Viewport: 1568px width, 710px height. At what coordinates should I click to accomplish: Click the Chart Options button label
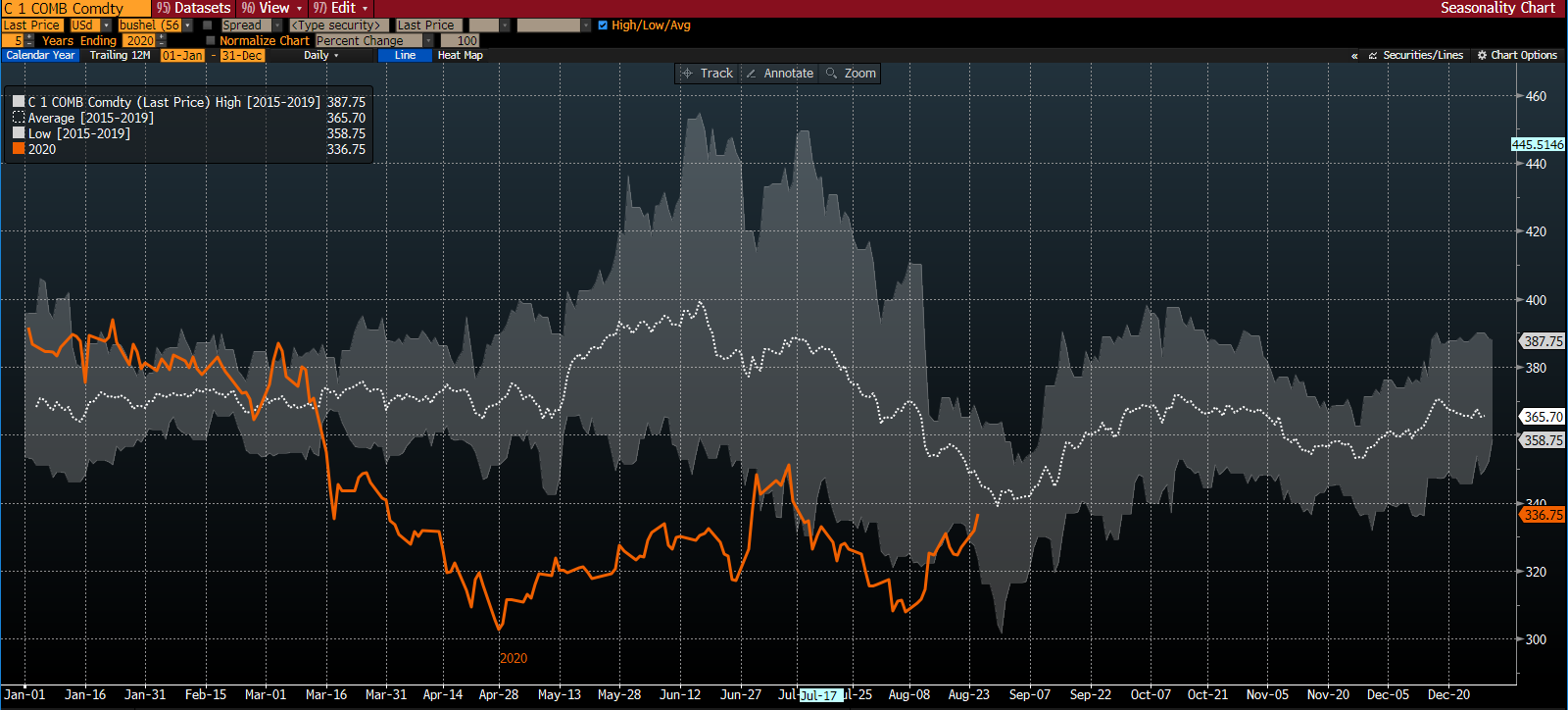click(x=1524, y=56)
